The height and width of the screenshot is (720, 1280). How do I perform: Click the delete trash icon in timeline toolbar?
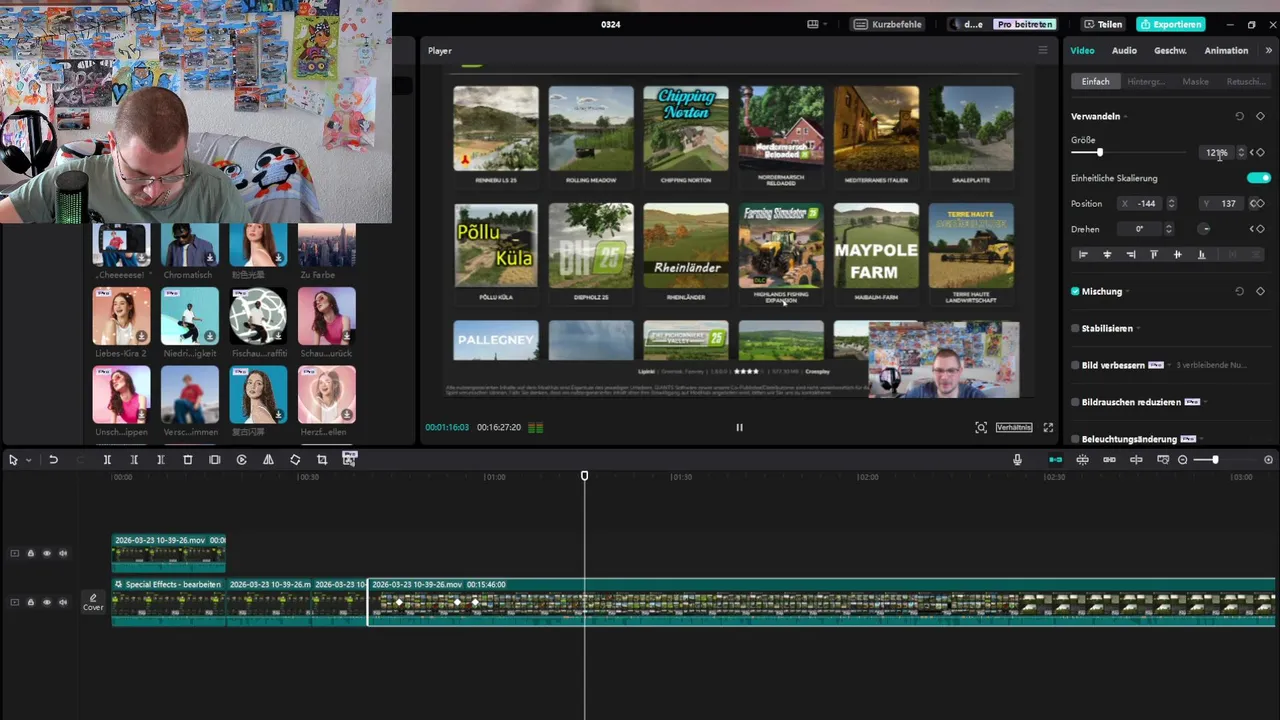[x=188, y=460]
